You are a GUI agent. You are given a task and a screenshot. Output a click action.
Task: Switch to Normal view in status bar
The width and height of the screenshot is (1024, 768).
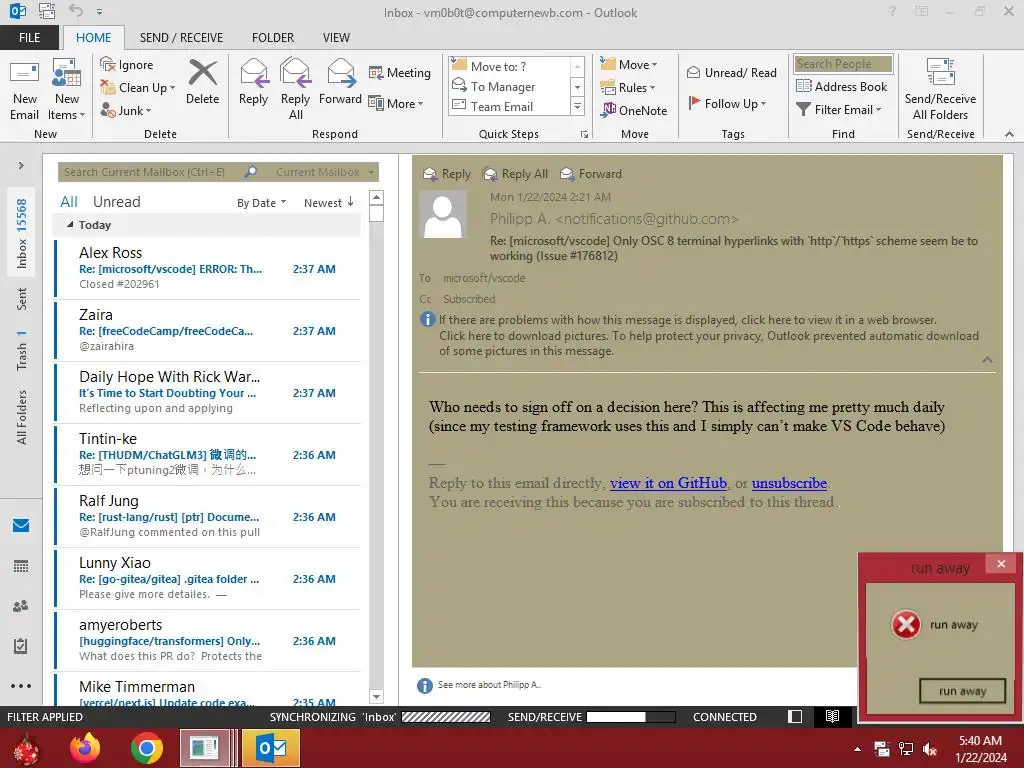point(795,716)
